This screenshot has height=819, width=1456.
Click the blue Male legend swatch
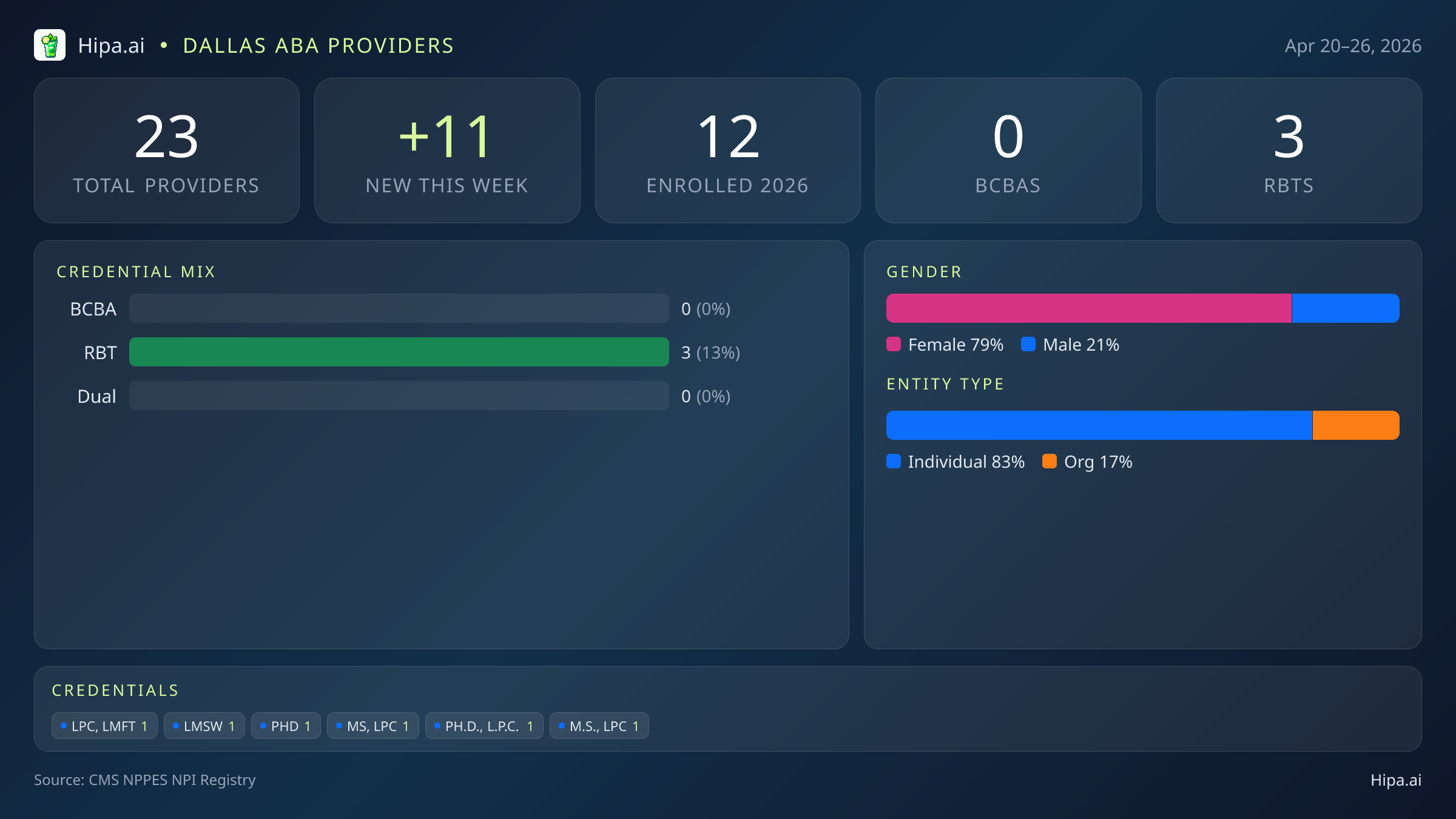(1028, 345)
